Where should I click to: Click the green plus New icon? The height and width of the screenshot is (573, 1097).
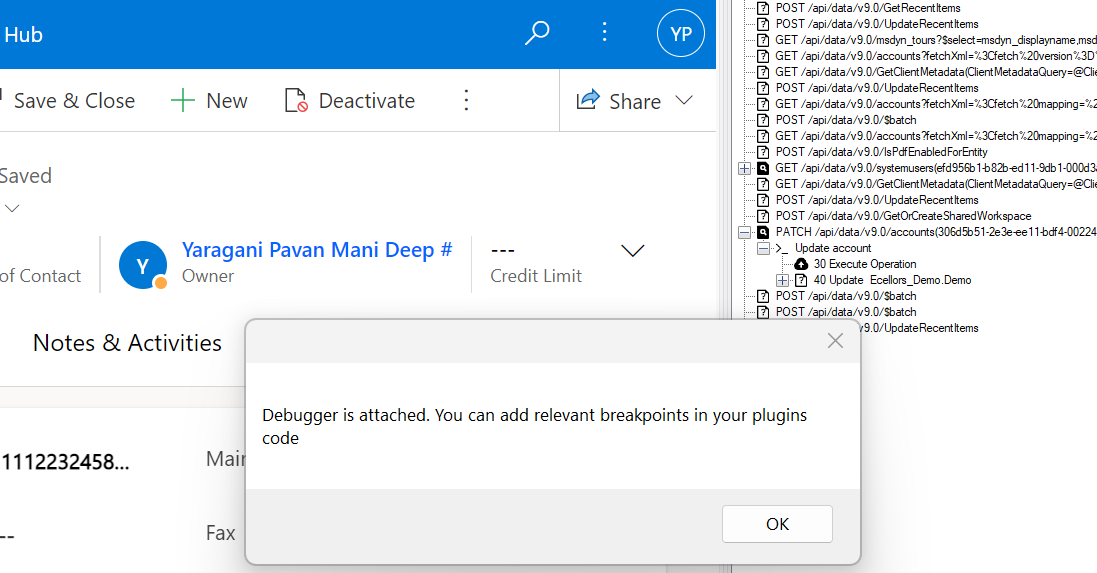point(182,101)
